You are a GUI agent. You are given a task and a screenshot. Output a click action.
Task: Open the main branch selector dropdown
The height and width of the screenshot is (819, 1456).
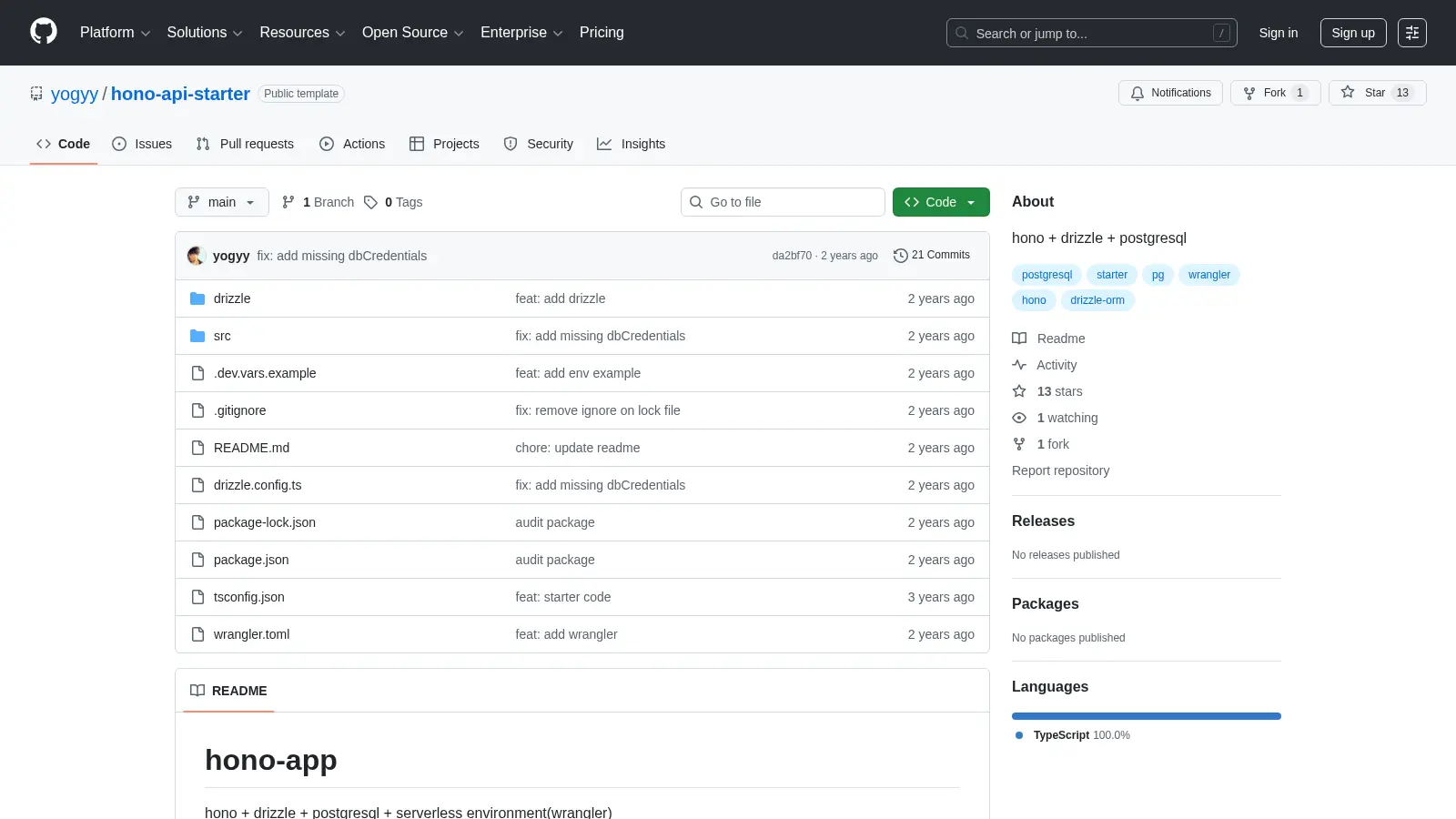[x=222, y=202]
